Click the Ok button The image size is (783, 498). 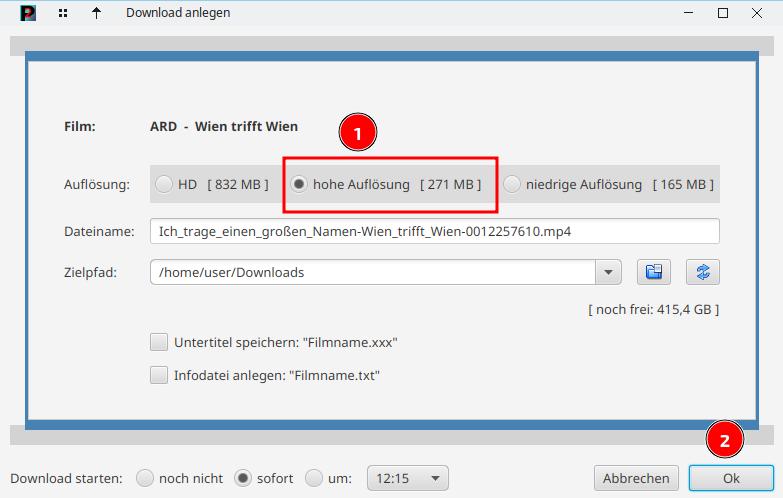click(x=731, y=479)
